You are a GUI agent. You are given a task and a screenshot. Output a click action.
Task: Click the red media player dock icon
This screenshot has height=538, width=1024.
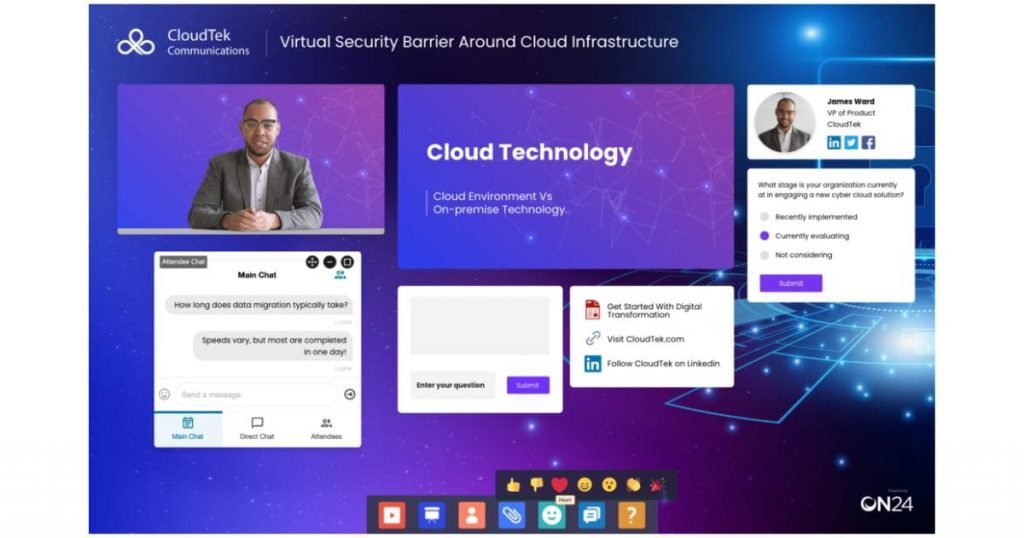(392, 514)
